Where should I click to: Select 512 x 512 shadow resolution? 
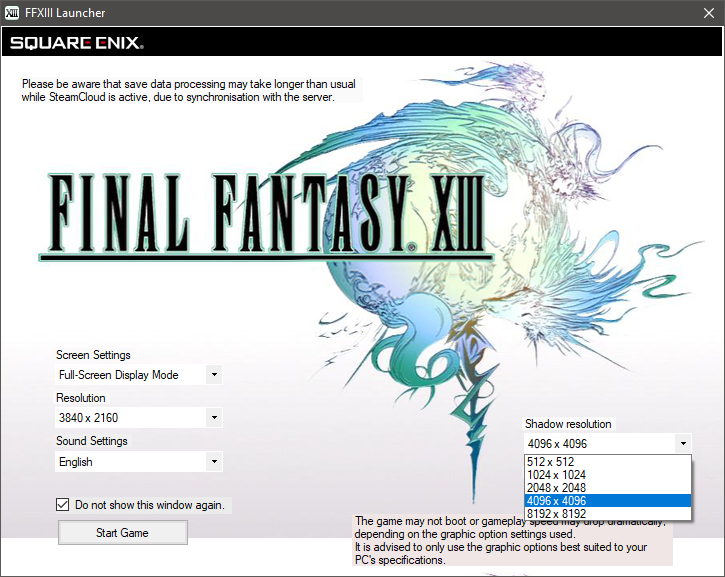pos(608,461)
